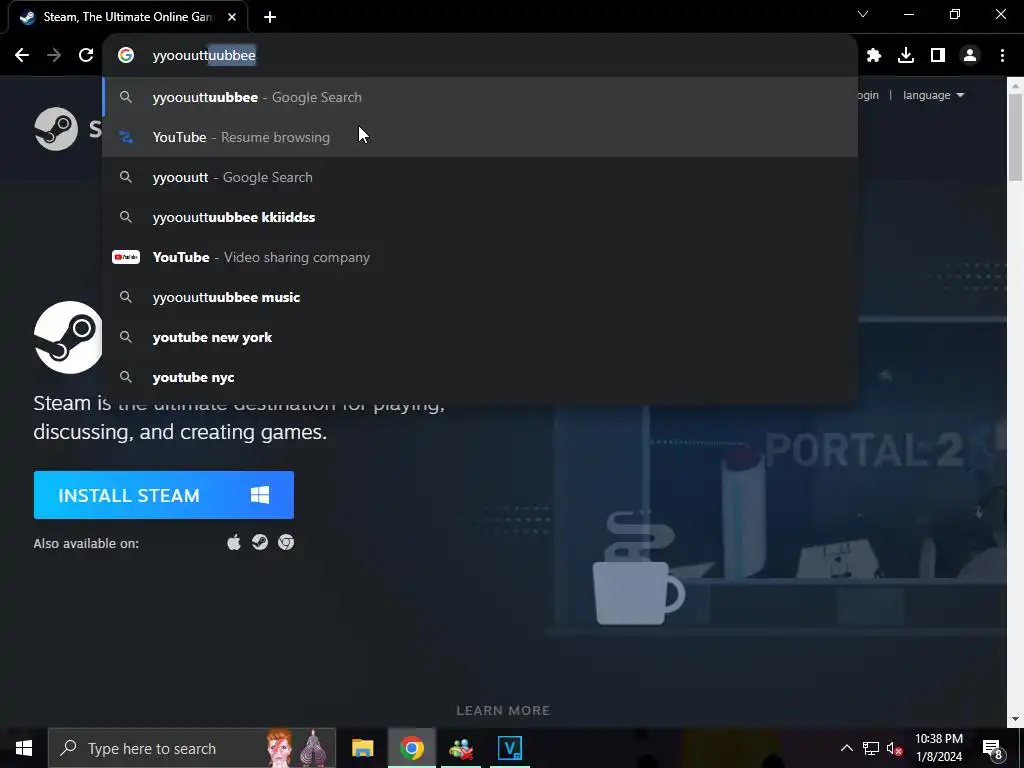The height and width of the screenshot is (768, 1024).
Task: Open the blue V app taskbar icon
Action: pyautogui.click(x=510, y=748)
